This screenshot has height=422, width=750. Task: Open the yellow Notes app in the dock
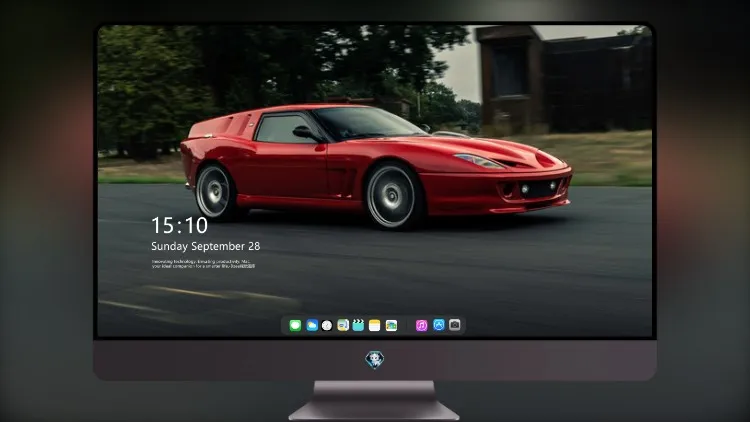point(375,325)
